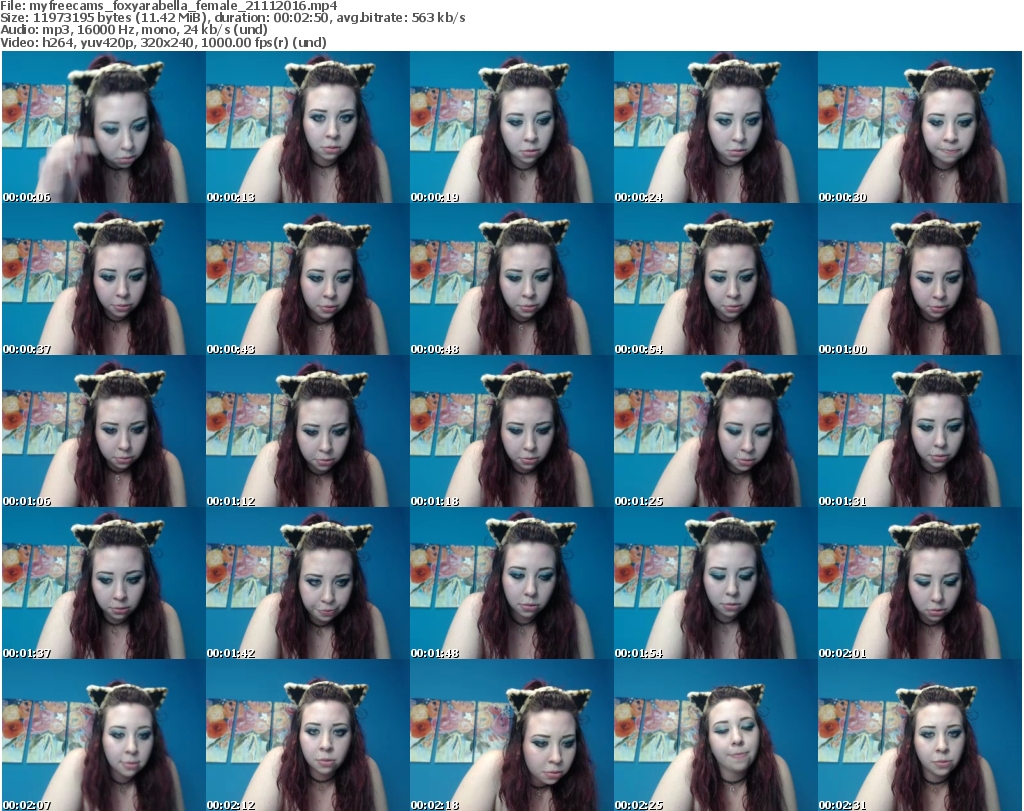Choose the frame marked 00:01:00
This screenshot has width=1024, height=811.
(920, 279)
